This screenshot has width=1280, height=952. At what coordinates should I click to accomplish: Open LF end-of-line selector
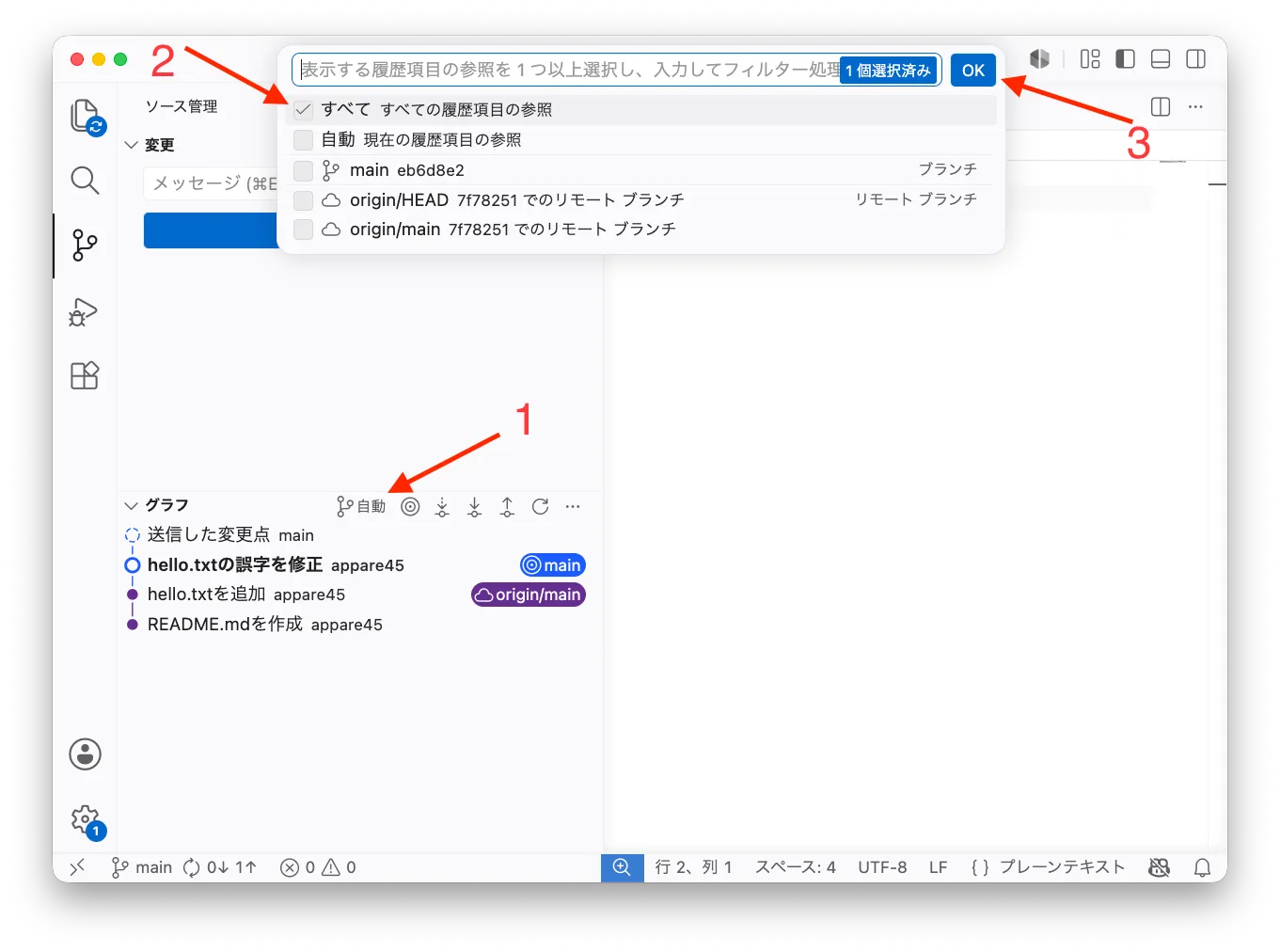938,867
